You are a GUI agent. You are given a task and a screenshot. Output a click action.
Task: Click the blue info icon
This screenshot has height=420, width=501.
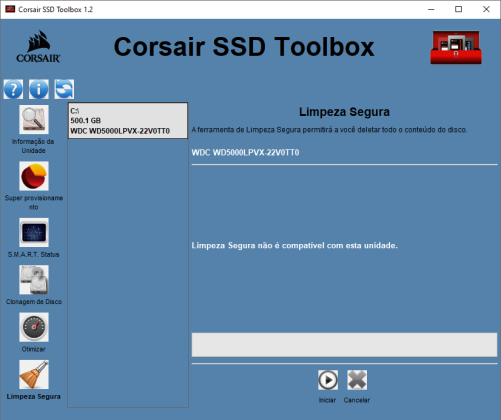[x=39, y=89]
